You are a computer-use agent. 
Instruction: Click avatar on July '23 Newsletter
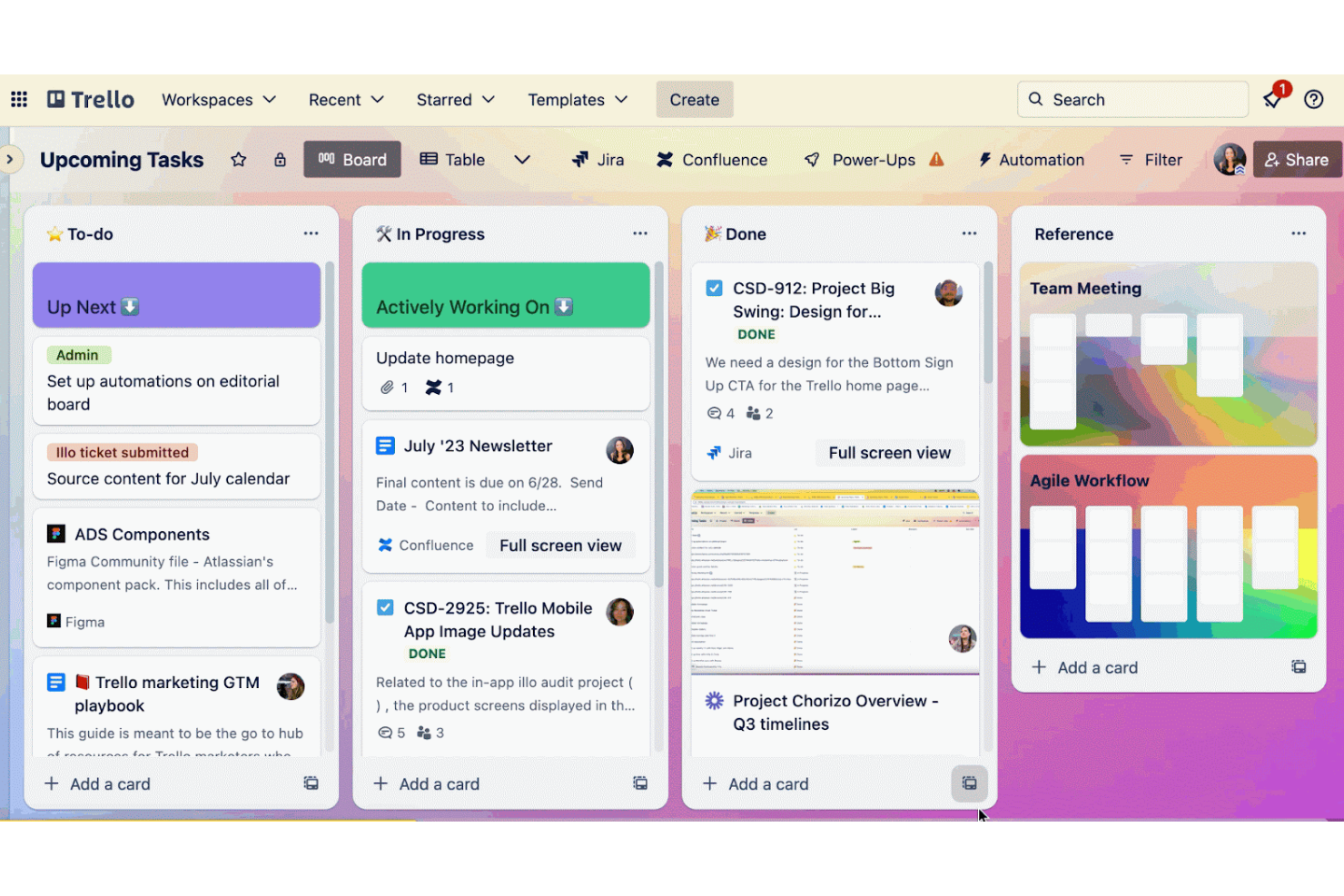tap(620, 450)
